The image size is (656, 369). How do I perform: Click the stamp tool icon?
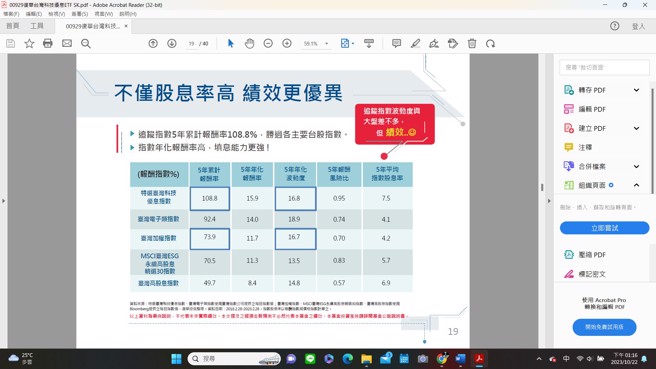click(453, 44)
